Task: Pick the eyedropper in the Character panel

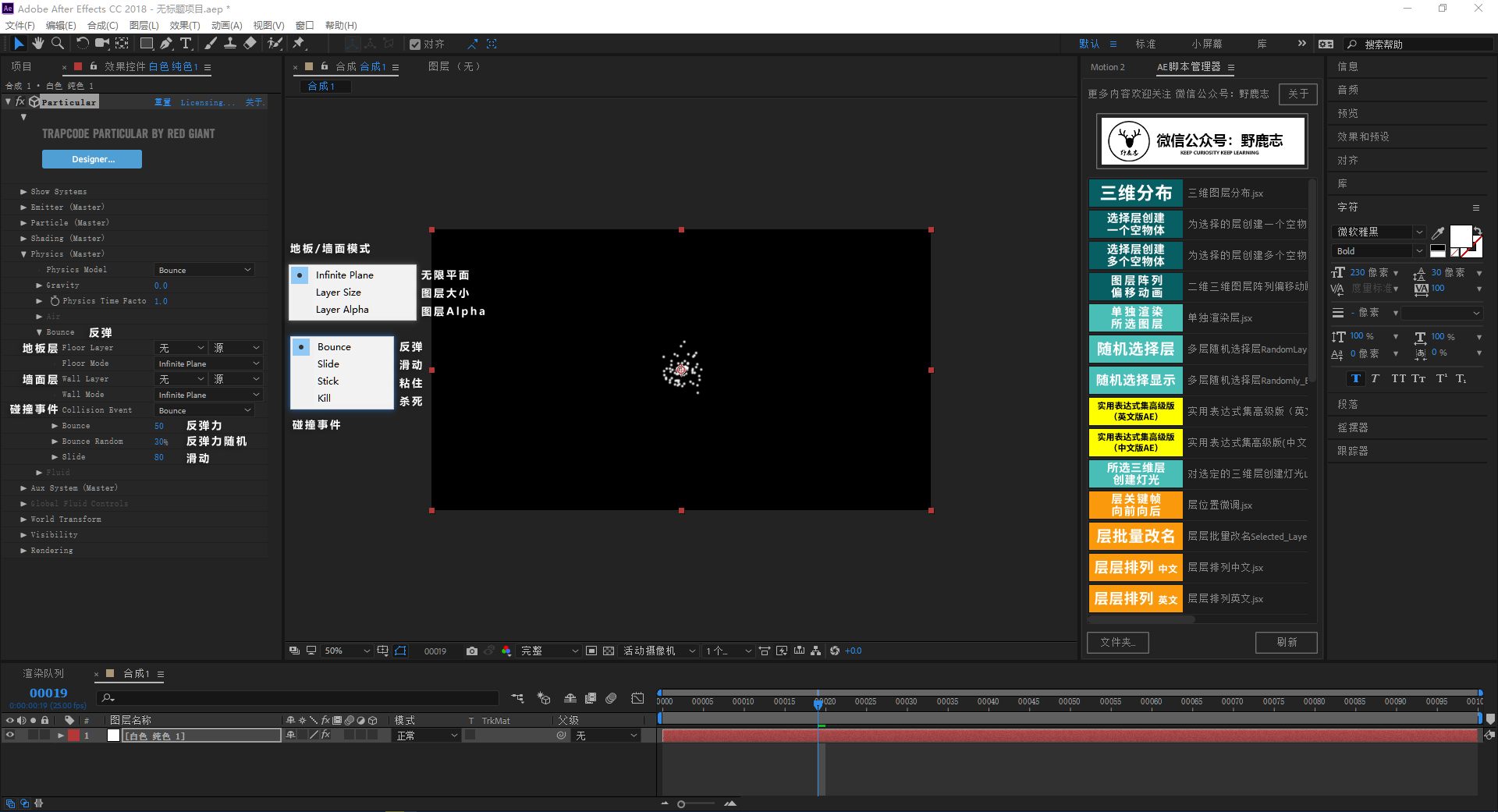Action: (x=1438, y=232)
